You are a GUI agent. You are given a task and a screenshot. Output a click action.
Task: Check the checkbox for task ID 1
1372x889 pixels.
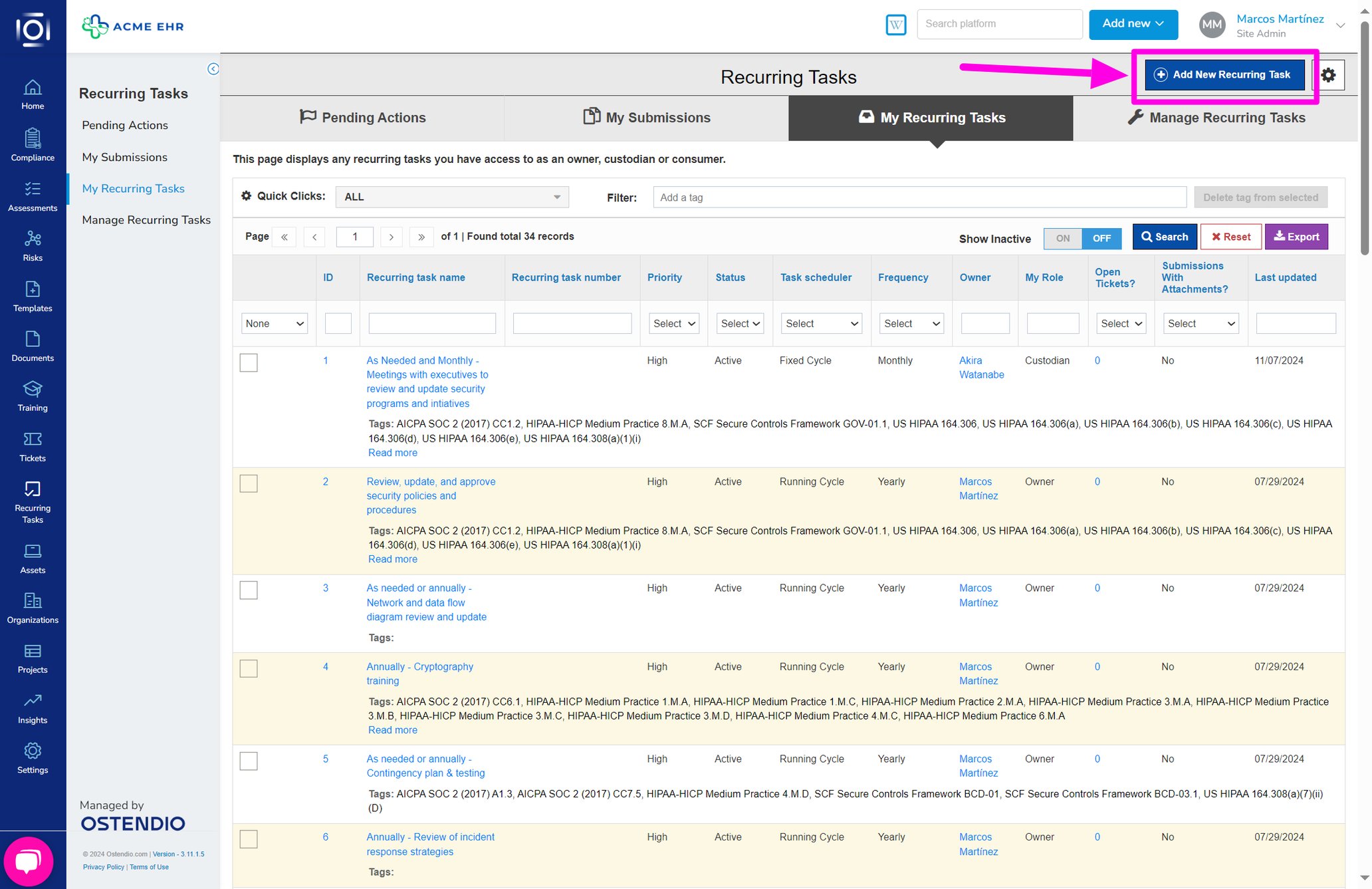(x=248, y=363)
